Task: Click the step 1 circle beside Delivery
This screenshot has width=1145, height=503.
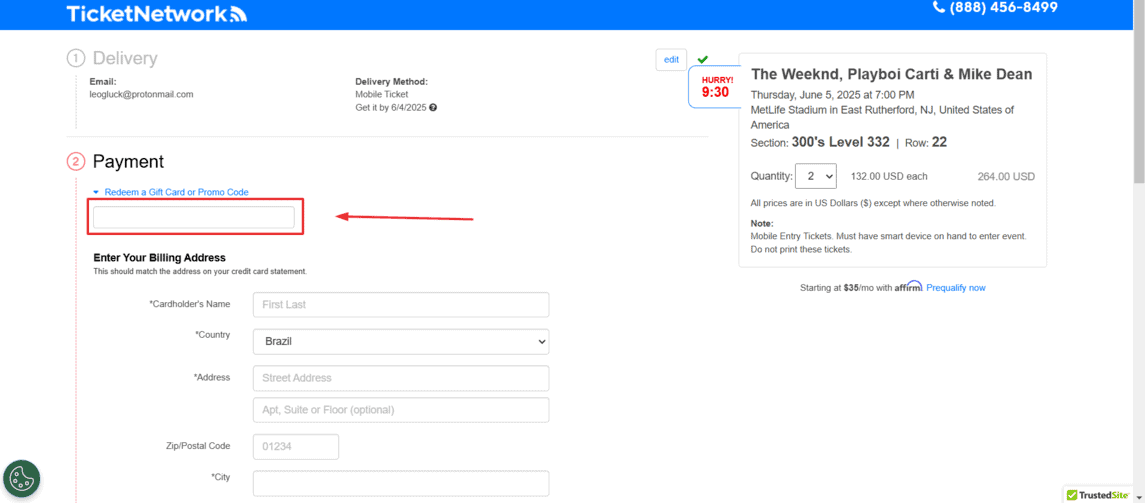Action: (x=76, y=58)
